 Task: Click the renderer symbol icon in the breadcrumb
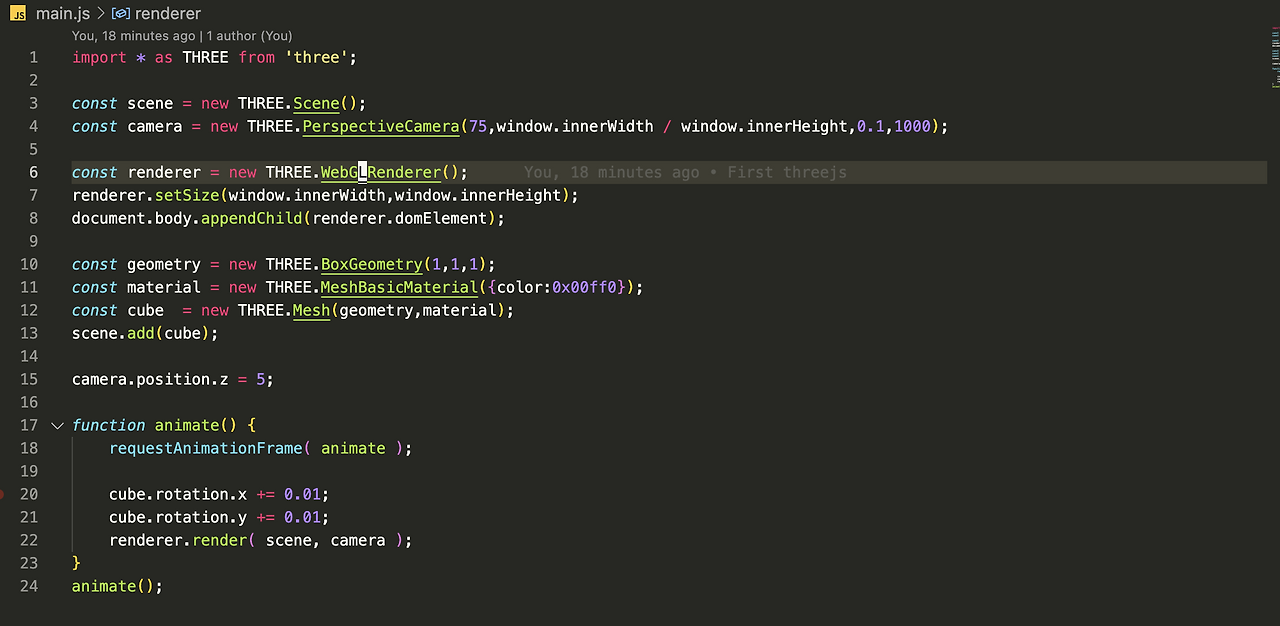pyautogui.click(x=120, y=13)
